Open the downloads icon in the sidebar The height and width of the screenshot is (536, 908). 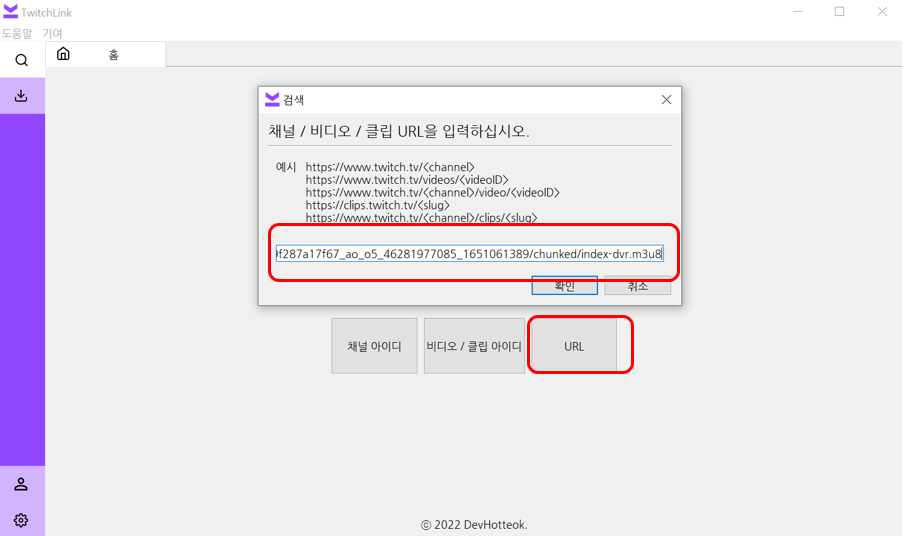[x=21, y=96]
